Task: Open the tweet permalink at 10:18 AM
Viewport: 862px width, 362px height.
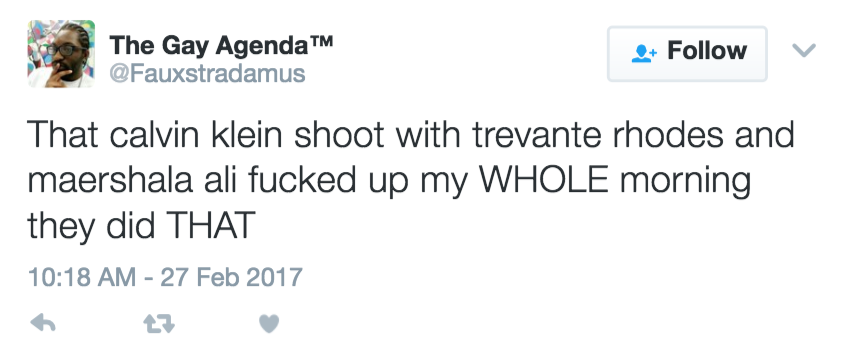Action: coord(82,276)
